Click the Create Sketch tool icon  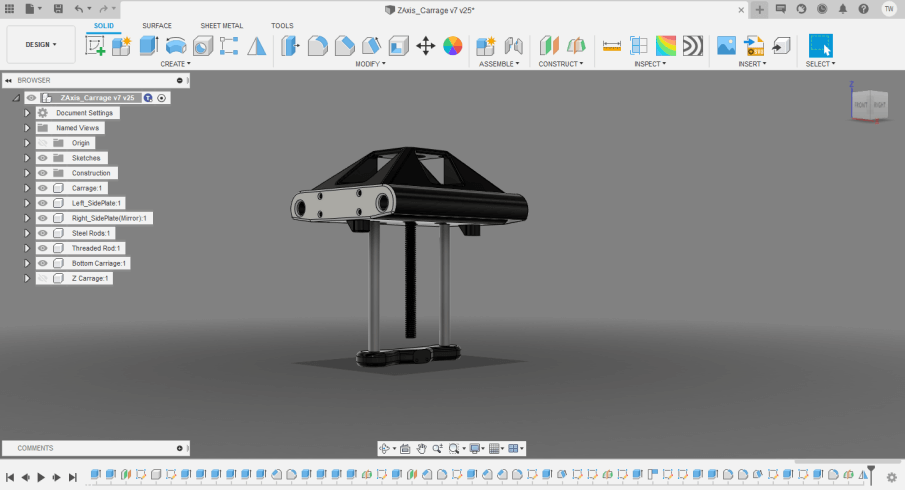(96, 46)
